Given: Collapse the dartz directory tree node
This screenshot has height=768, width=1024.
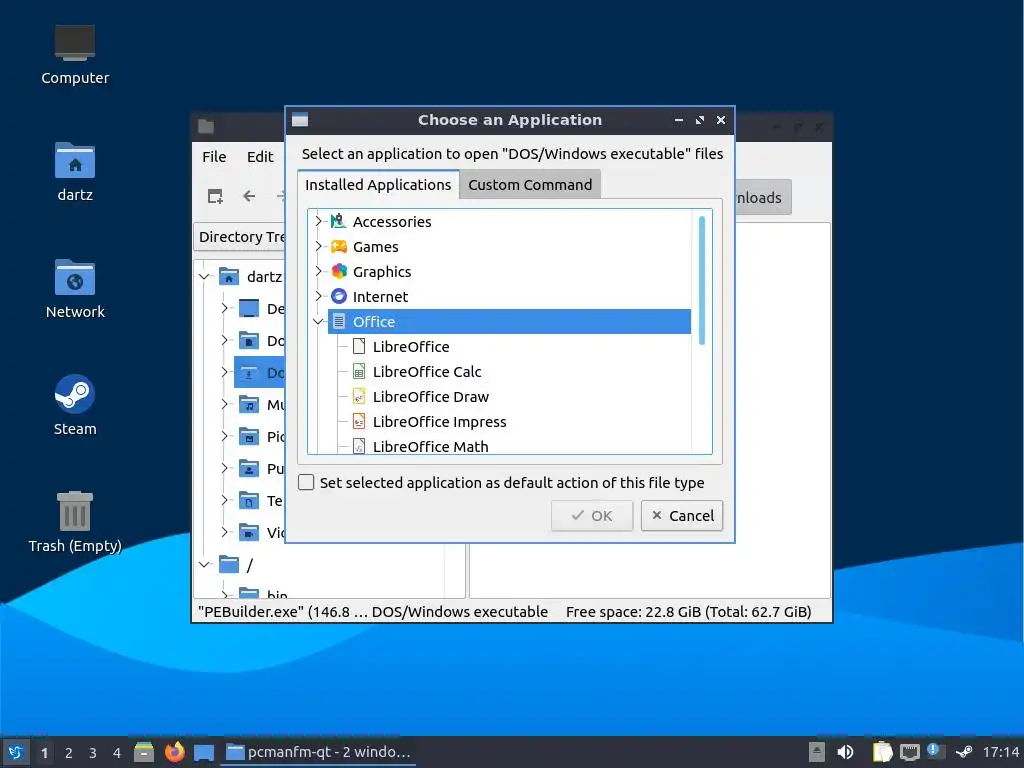Looking at the screenshot, I should (204, 276).
